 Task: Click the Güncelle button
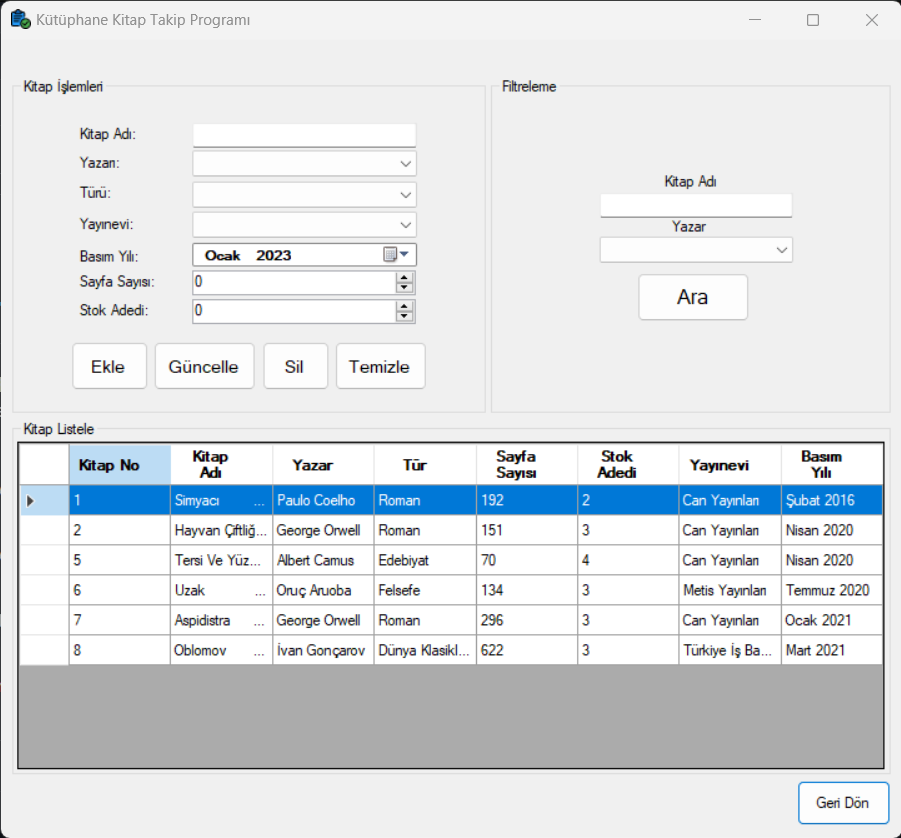pos(204,367)
